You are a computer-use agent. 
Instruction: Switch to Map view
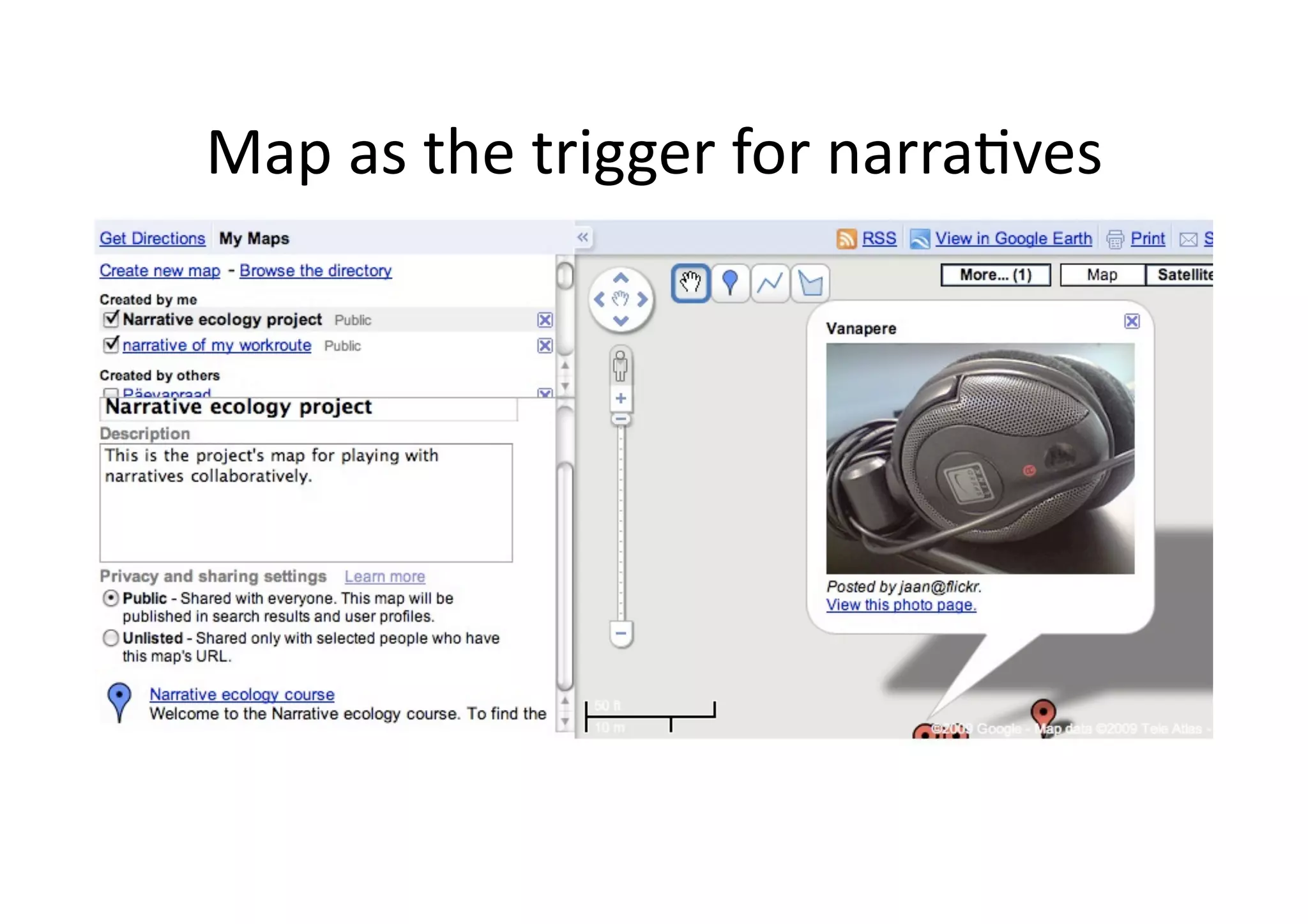tap(1102, 275)
